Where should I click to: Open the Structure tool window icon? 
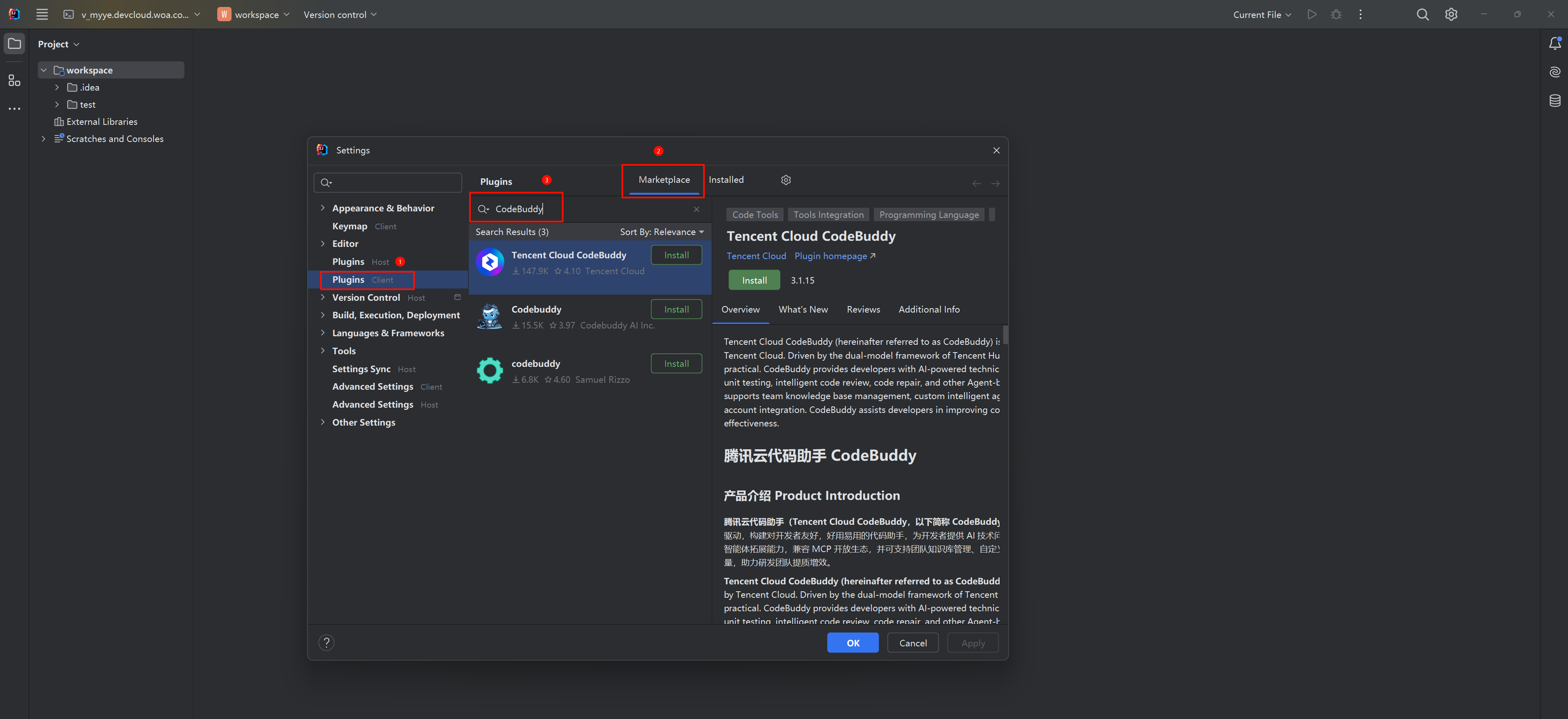(14, 80)
